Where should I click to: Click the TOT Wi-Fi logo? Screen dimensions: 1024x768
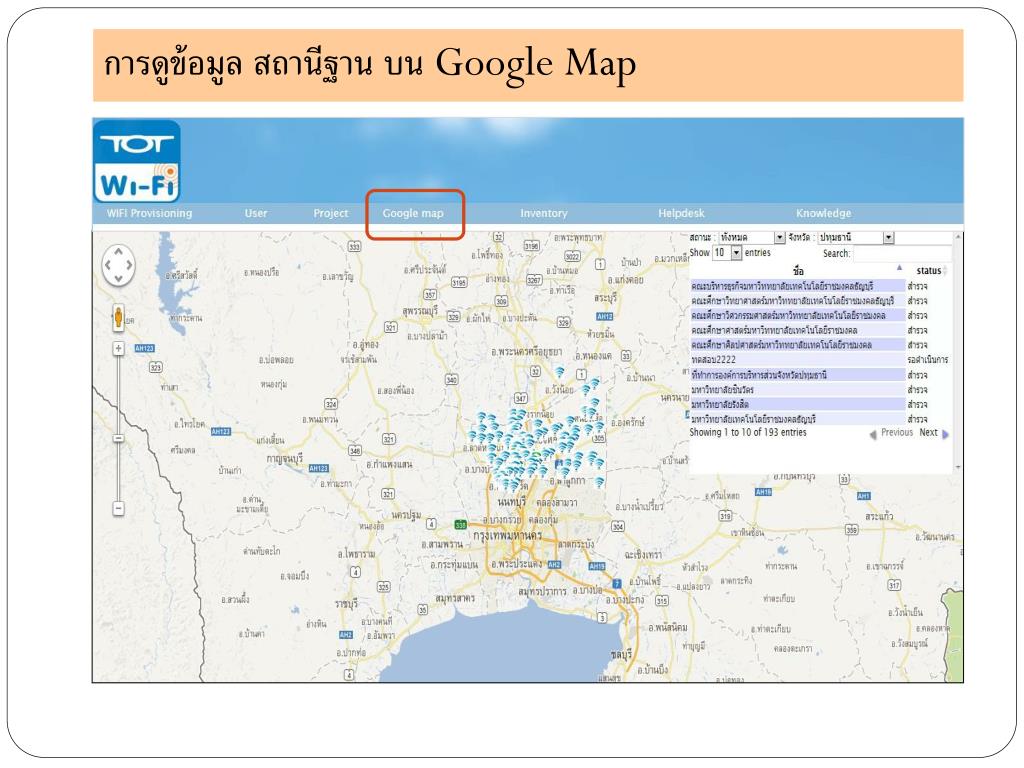[137, 161]
